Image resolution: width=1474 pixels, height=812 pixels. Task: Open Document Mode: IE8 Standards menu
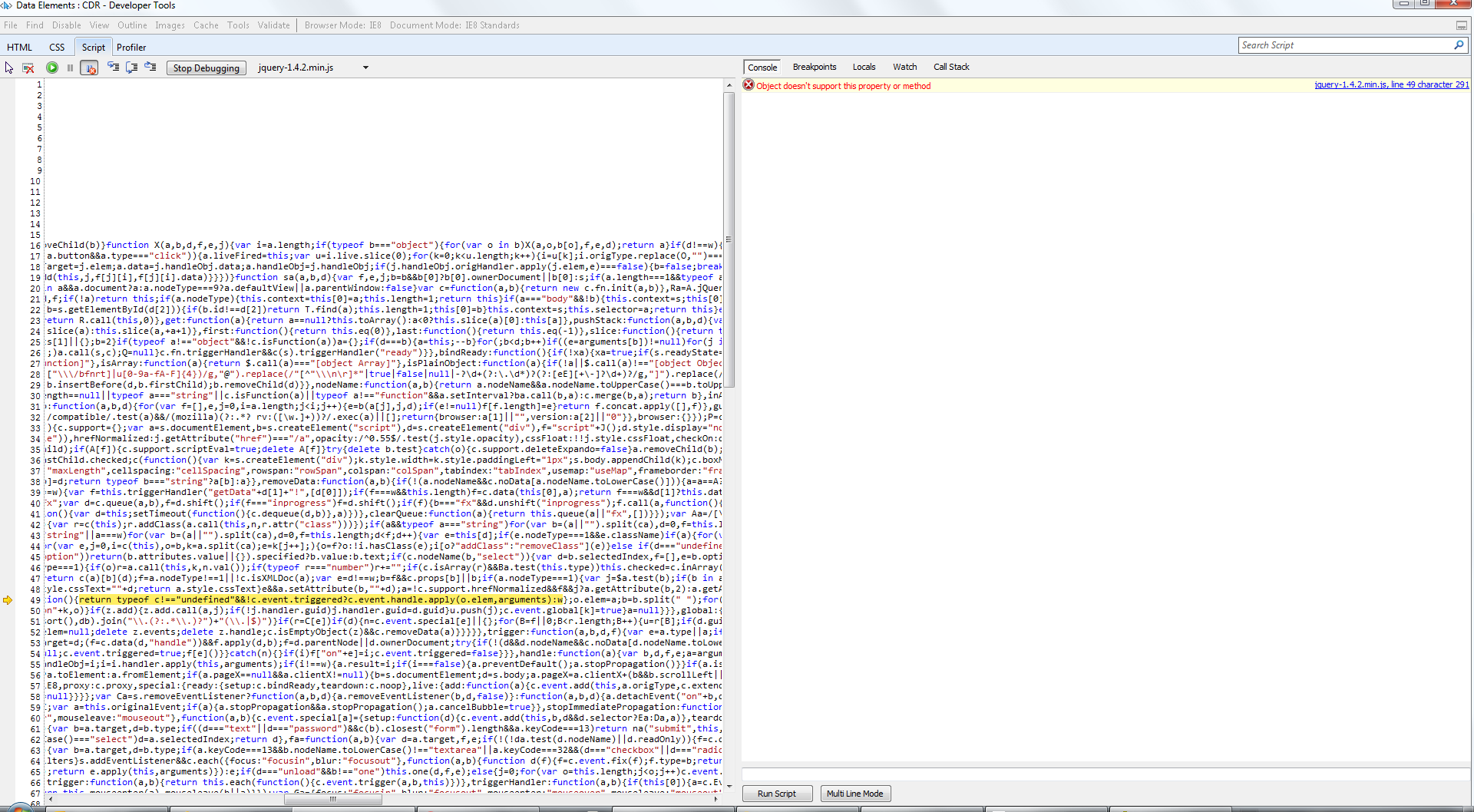pyautogui.click(x=454, y=25)
